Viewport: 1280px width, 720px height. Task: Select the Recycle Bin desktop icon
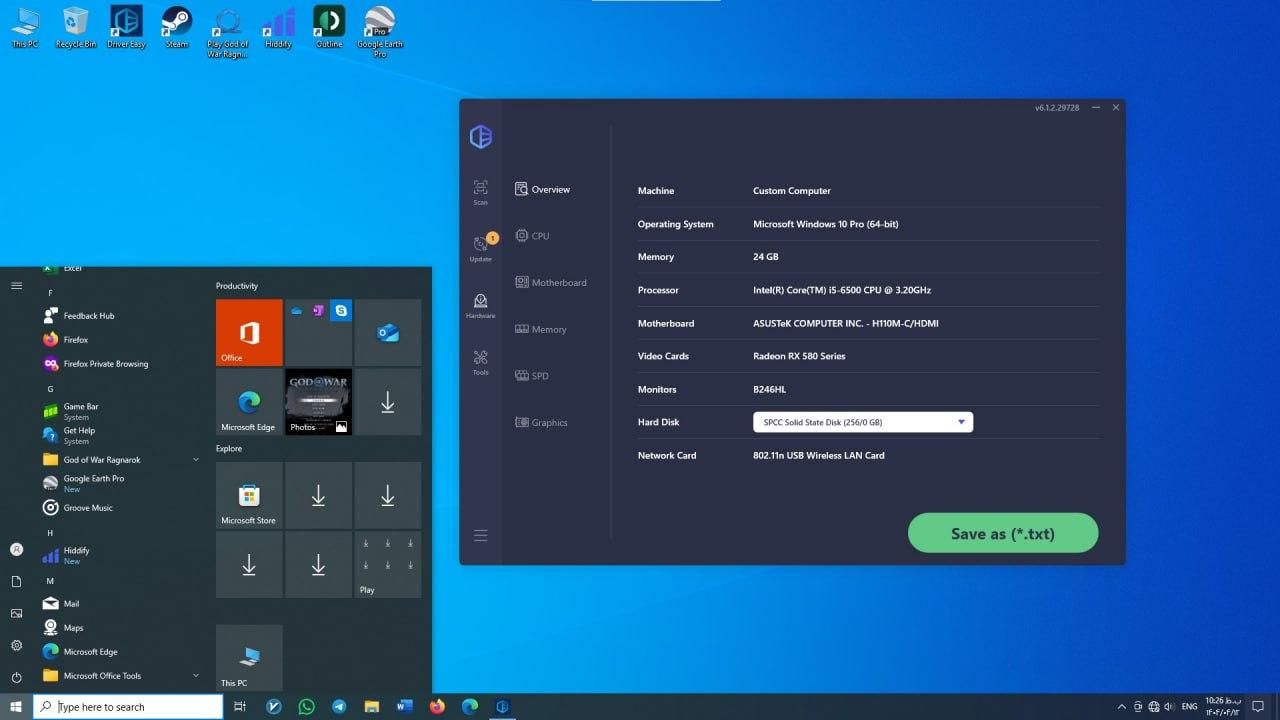(76, 27)
